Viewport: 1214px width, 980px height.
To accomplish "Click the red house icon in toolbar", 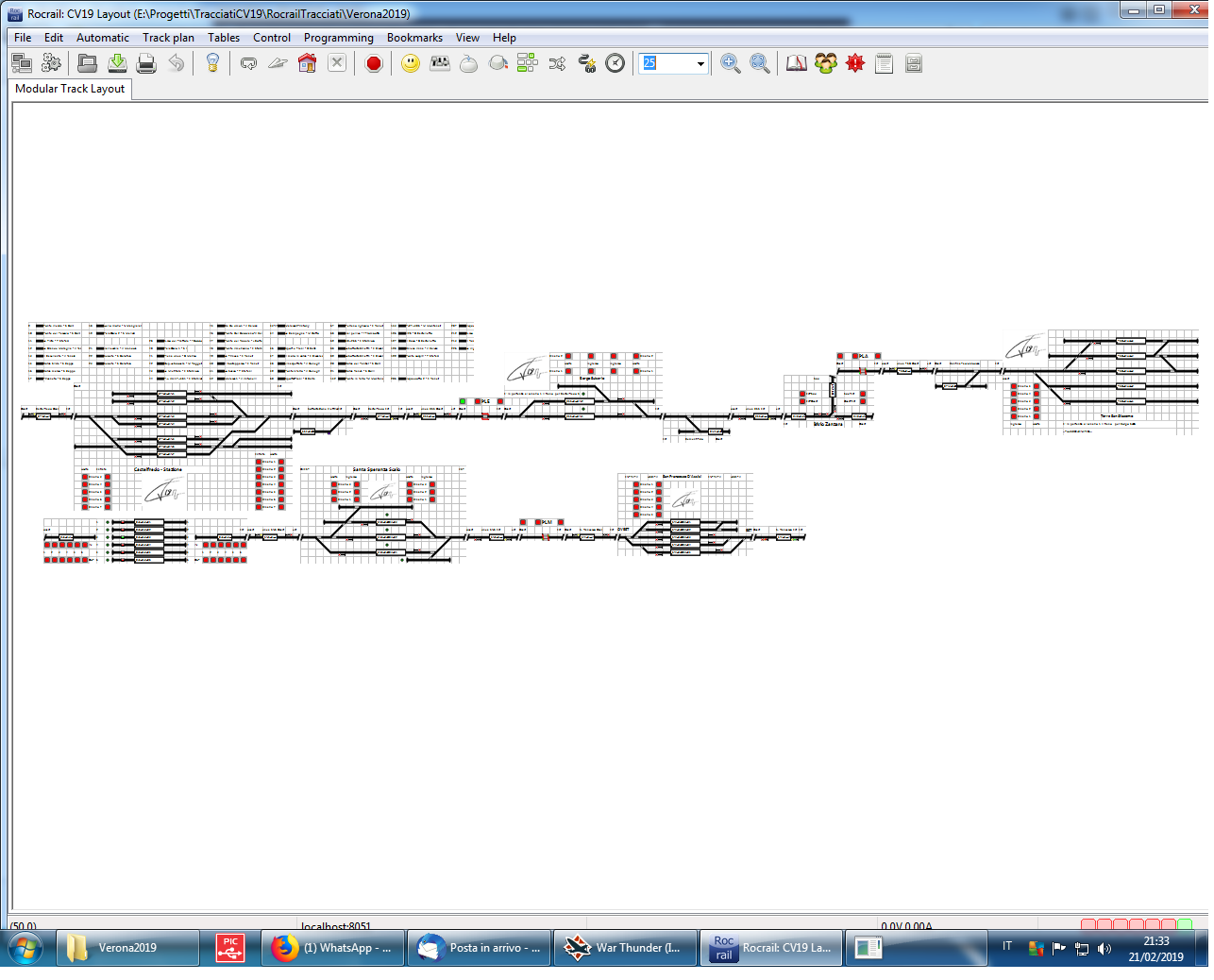I will pyautogui.click(x=307, y=63).
